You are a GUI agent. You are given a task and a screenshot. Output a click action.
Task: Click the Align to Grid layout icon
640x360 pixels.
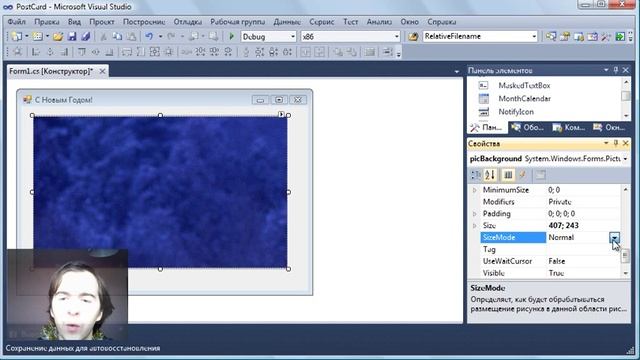coord(18,52)
